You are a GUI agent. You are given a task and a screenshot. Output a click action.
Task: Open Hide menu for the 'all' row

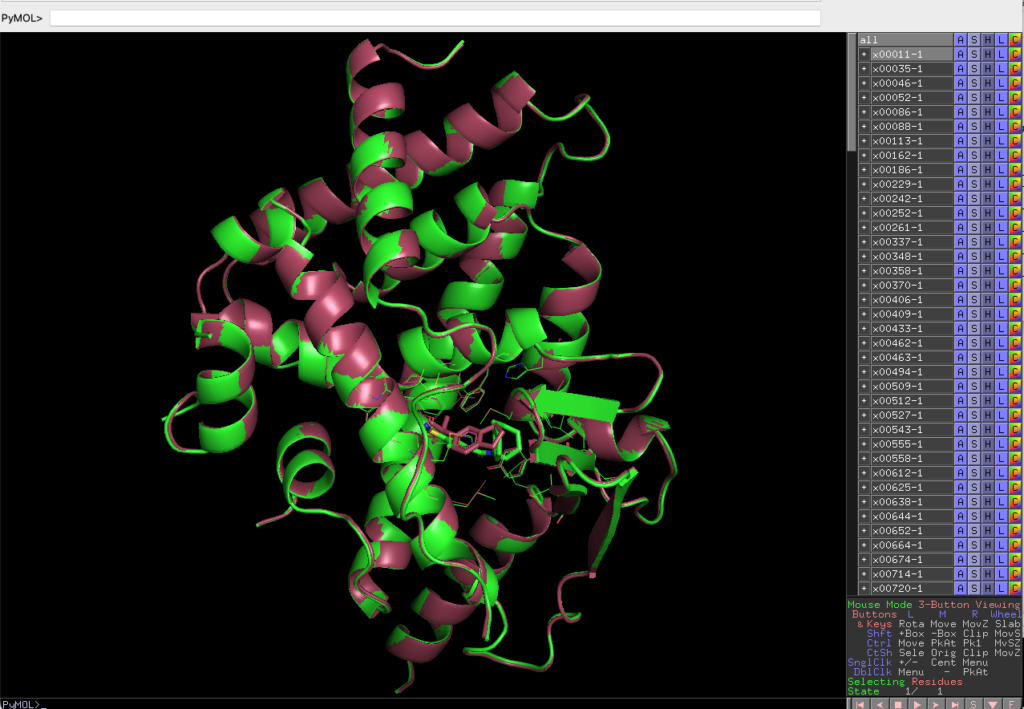pyautogui.click(x=987, y=40)
